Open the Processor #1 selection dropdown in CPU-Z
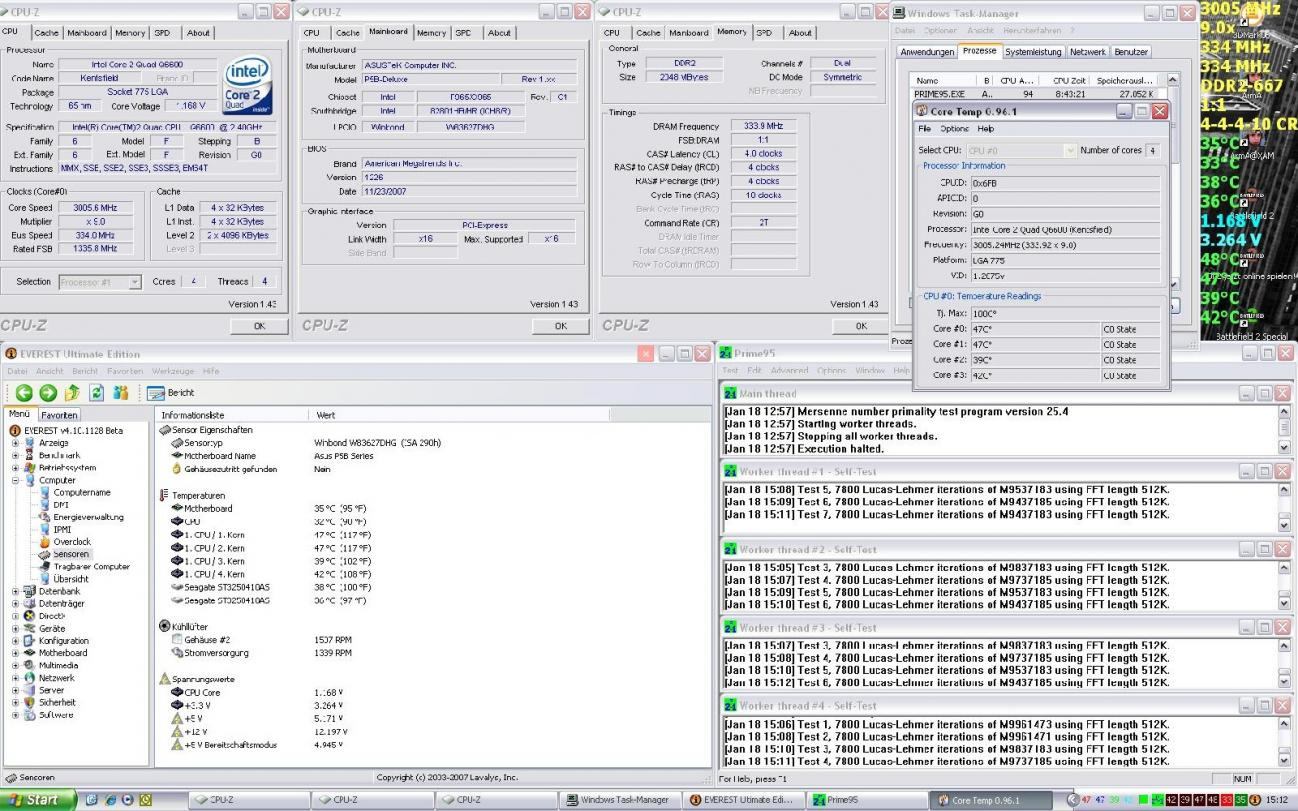 (x=100, y=282)
